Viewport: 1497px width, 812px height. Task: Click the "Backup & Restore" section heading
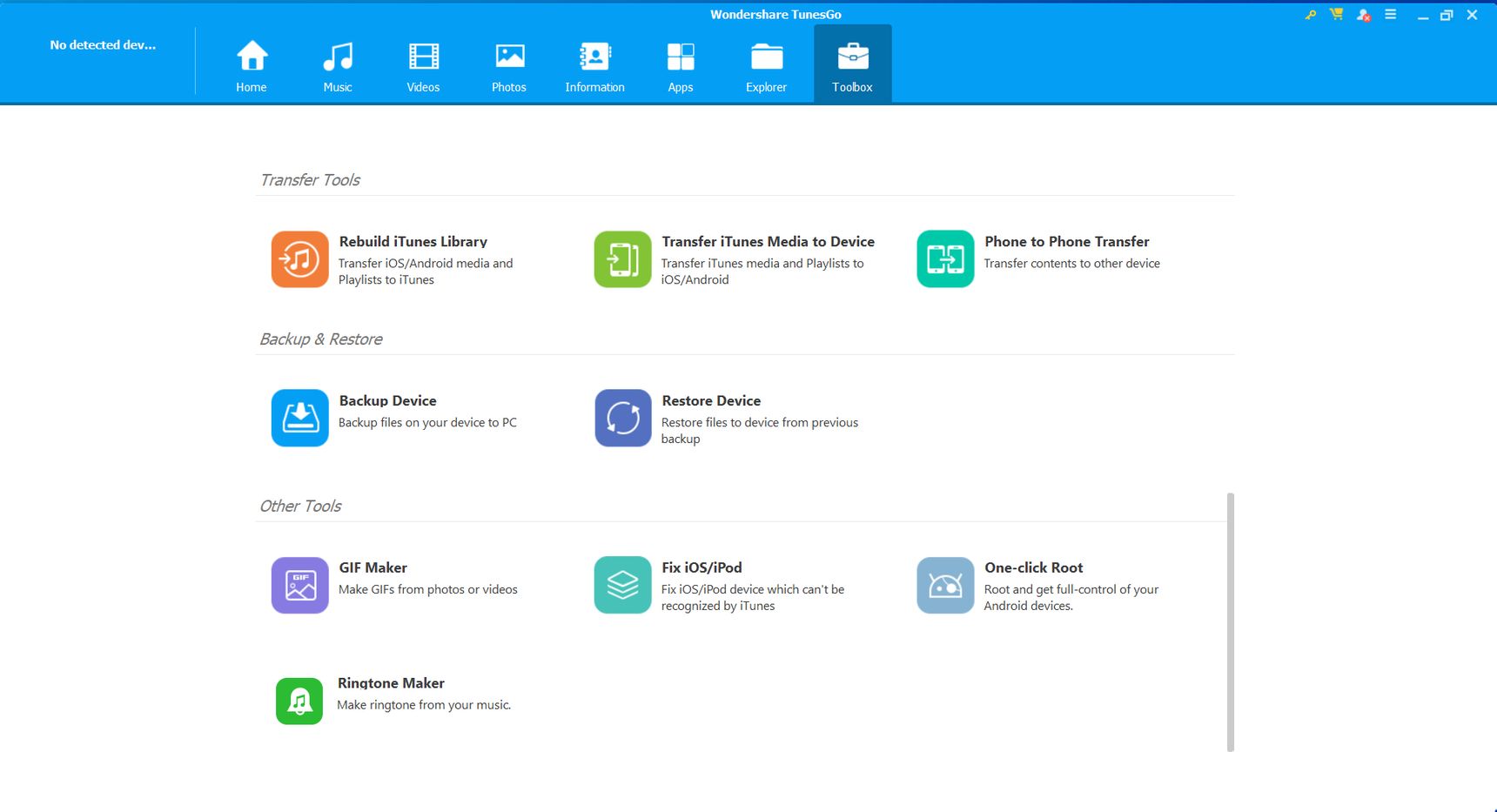(x=321, y=339)
